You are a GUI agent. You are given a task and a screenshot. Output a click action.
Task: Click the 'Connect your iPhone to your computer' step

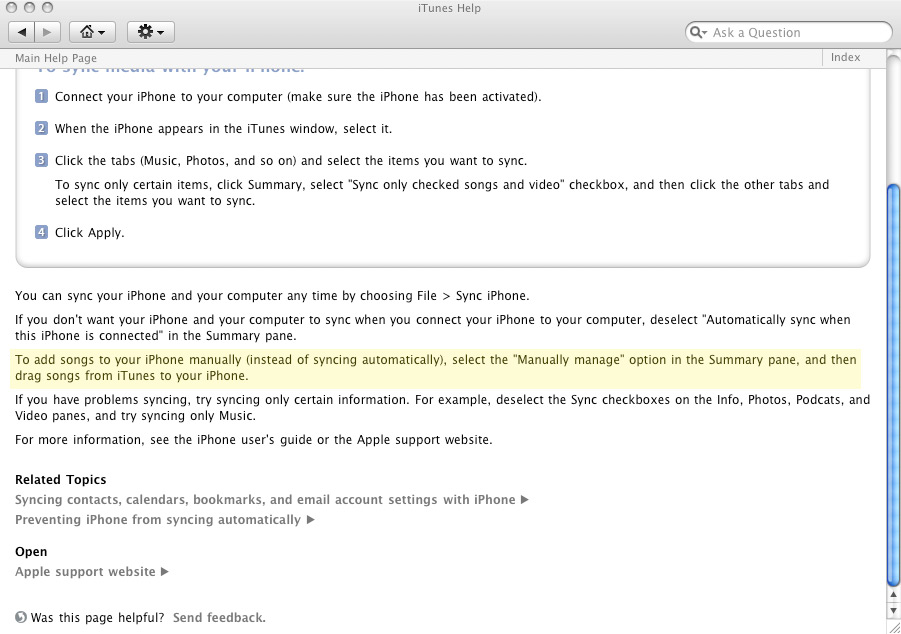pyautogui.click(x=298, y=97)
